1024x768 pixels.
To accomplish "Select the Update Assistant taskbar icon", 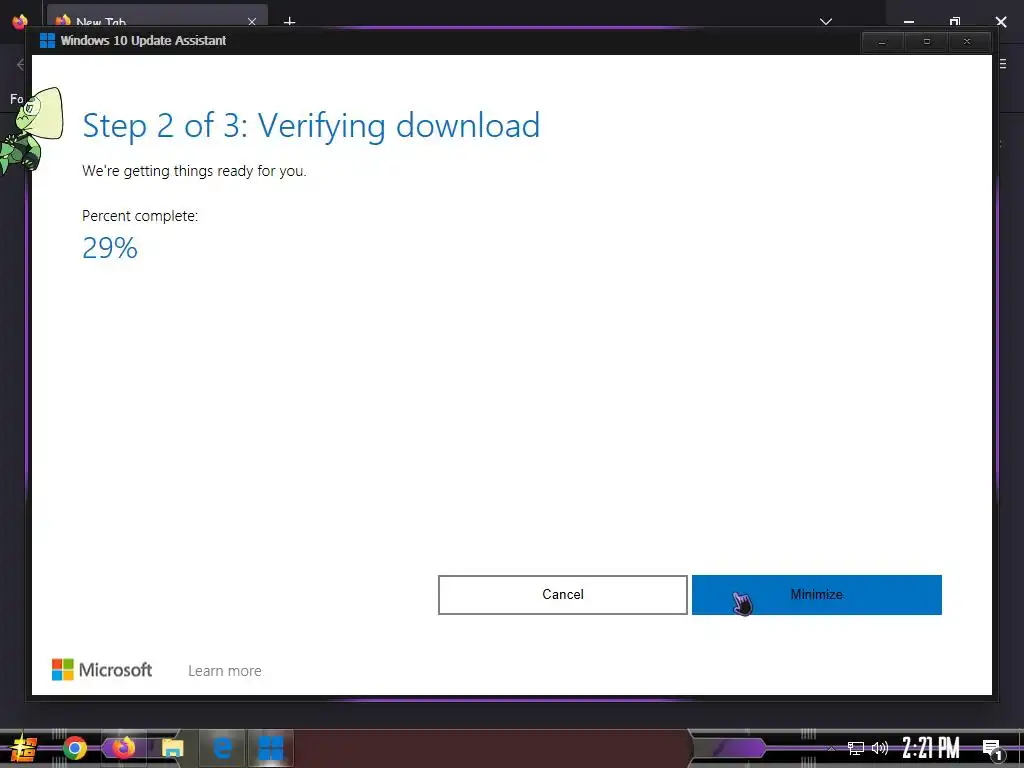I will [x=270, y=748].
